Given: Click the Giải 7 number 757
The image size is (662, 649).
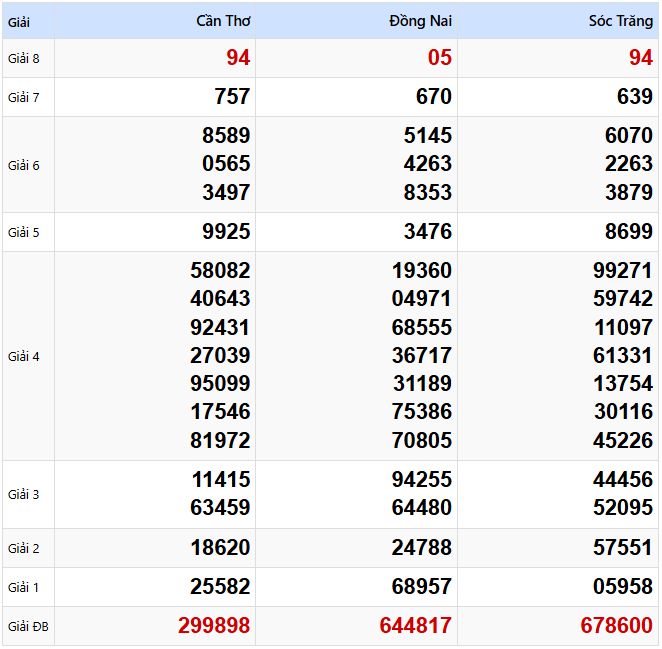Looking at the screenshot, I should coord(232,97).
